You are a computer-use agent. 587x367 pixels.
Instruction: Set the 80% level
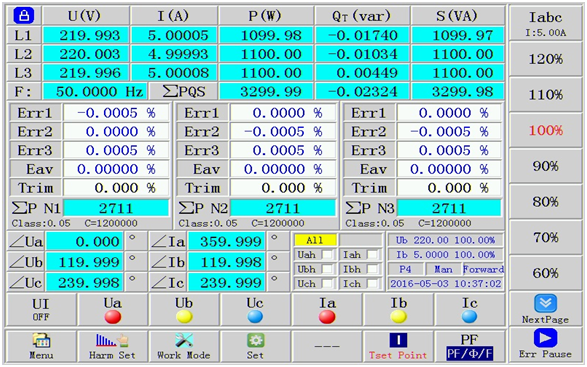tap(545, 202)
